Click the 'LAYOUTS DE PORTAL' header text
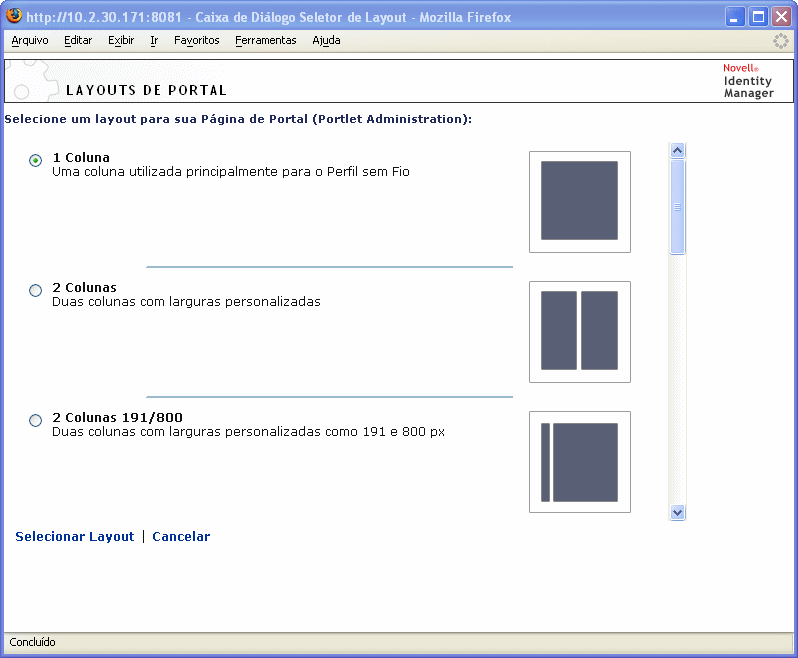 click(x=146, y=90)
